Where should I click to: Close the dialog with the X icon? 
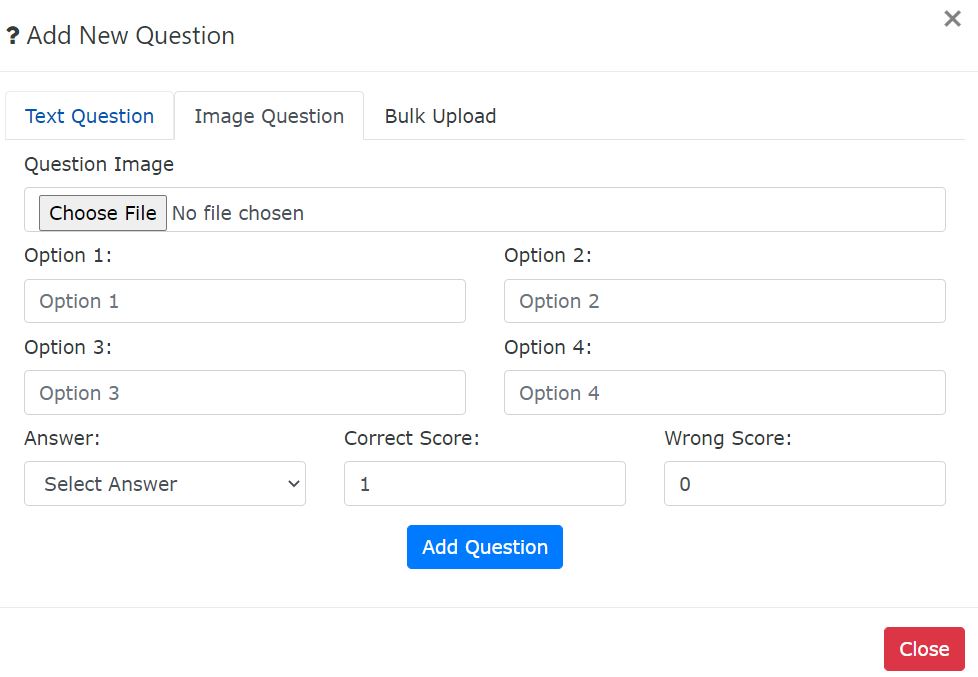pos(952,19)
